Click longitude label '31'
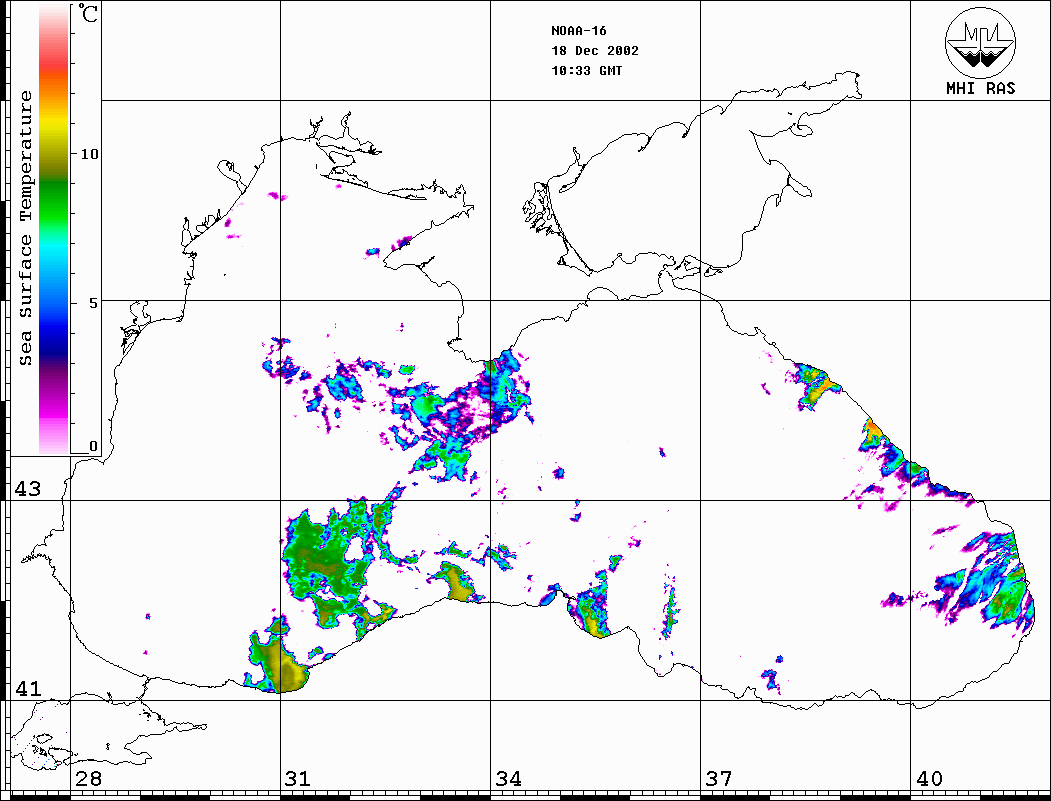Screen dimensions: 1051x801 coord(298,778)
